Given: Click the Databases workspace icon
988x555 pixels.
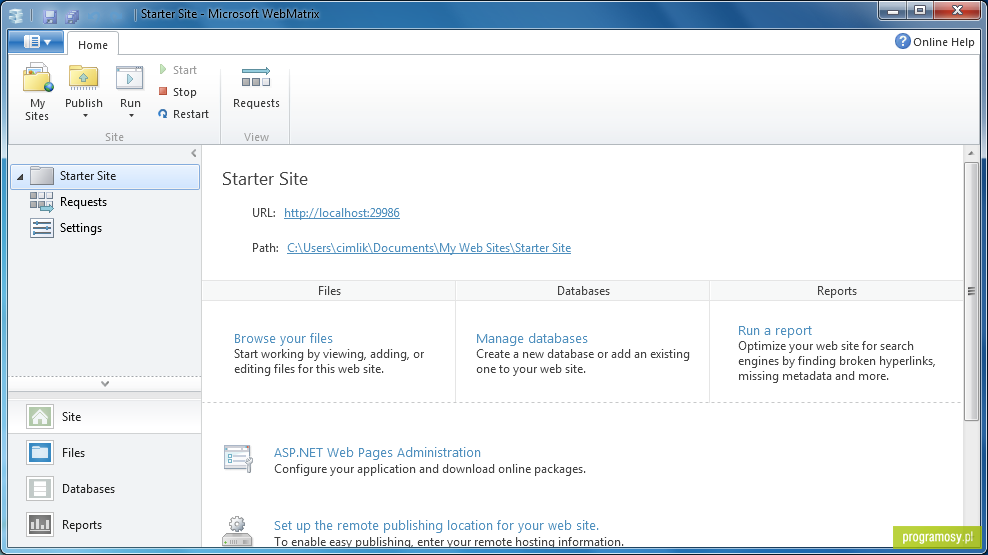Looking at the screenshot, I should pos(40,488).
